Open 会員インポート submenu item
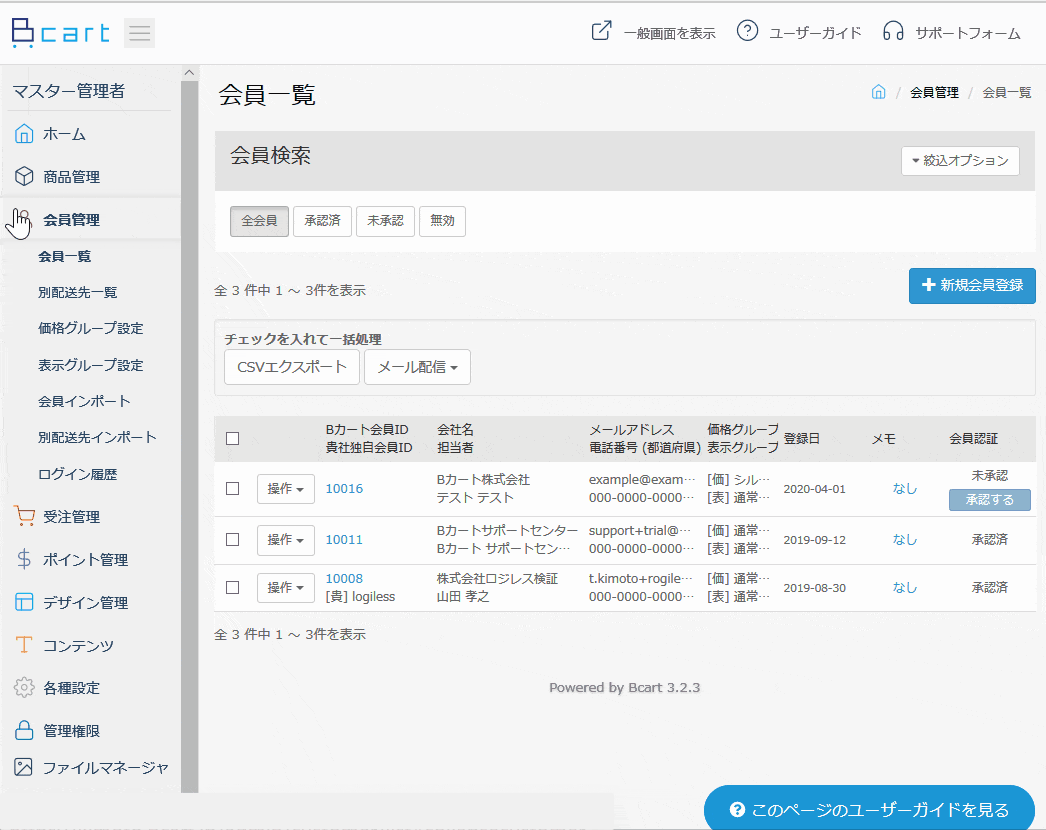 coord(84,401)
